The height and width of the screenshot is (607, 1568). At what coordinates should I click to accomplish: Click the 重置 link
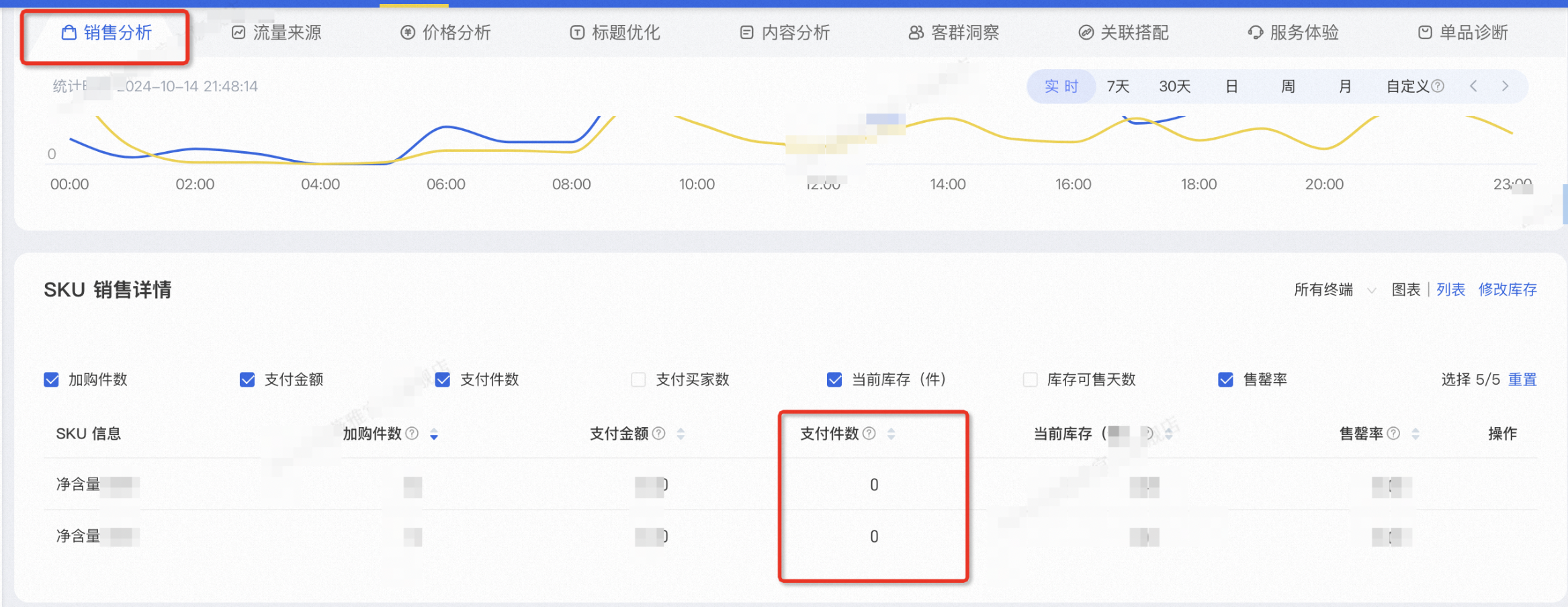(x=1522, y=380)
